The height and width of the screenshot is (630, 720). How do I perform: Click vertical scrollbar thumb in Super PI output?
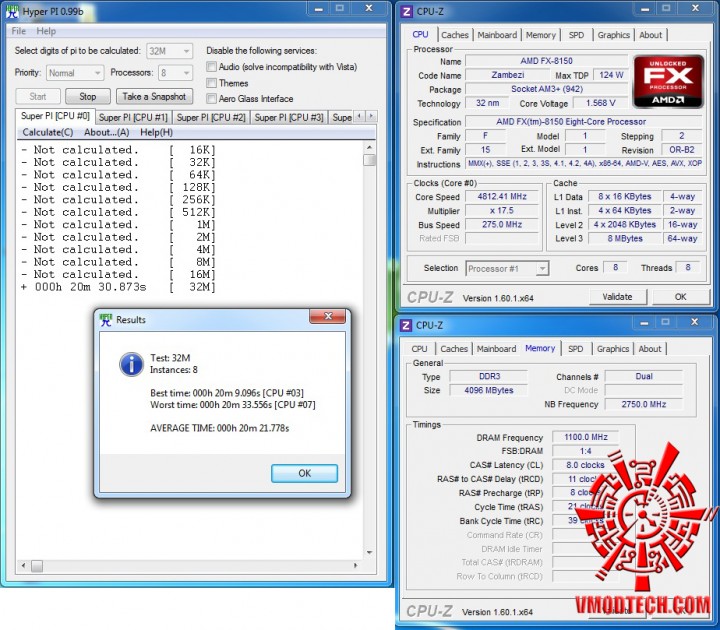369,160
